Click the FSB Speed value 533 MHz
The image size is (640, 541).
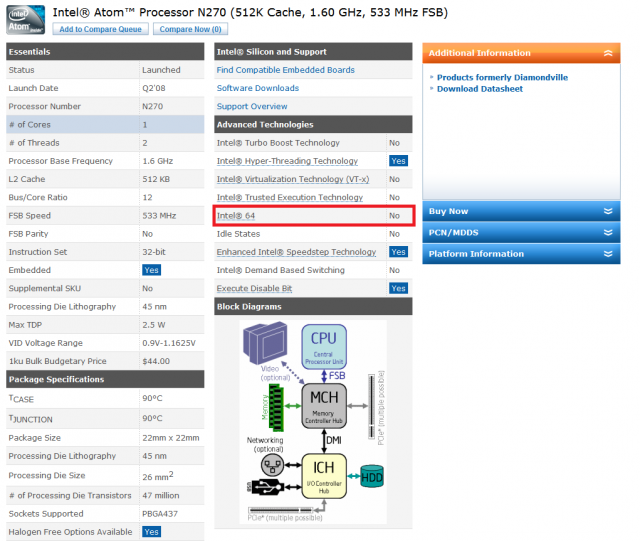159,216
